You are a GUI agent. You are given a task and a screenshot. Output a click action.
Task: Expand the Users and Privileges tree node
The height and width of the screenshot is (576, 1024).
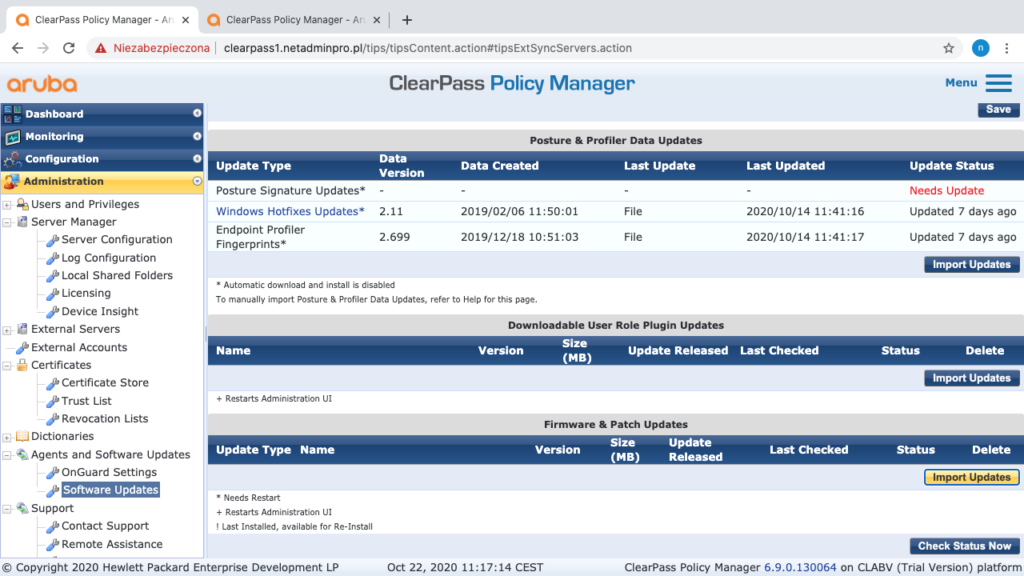[7, 205]
